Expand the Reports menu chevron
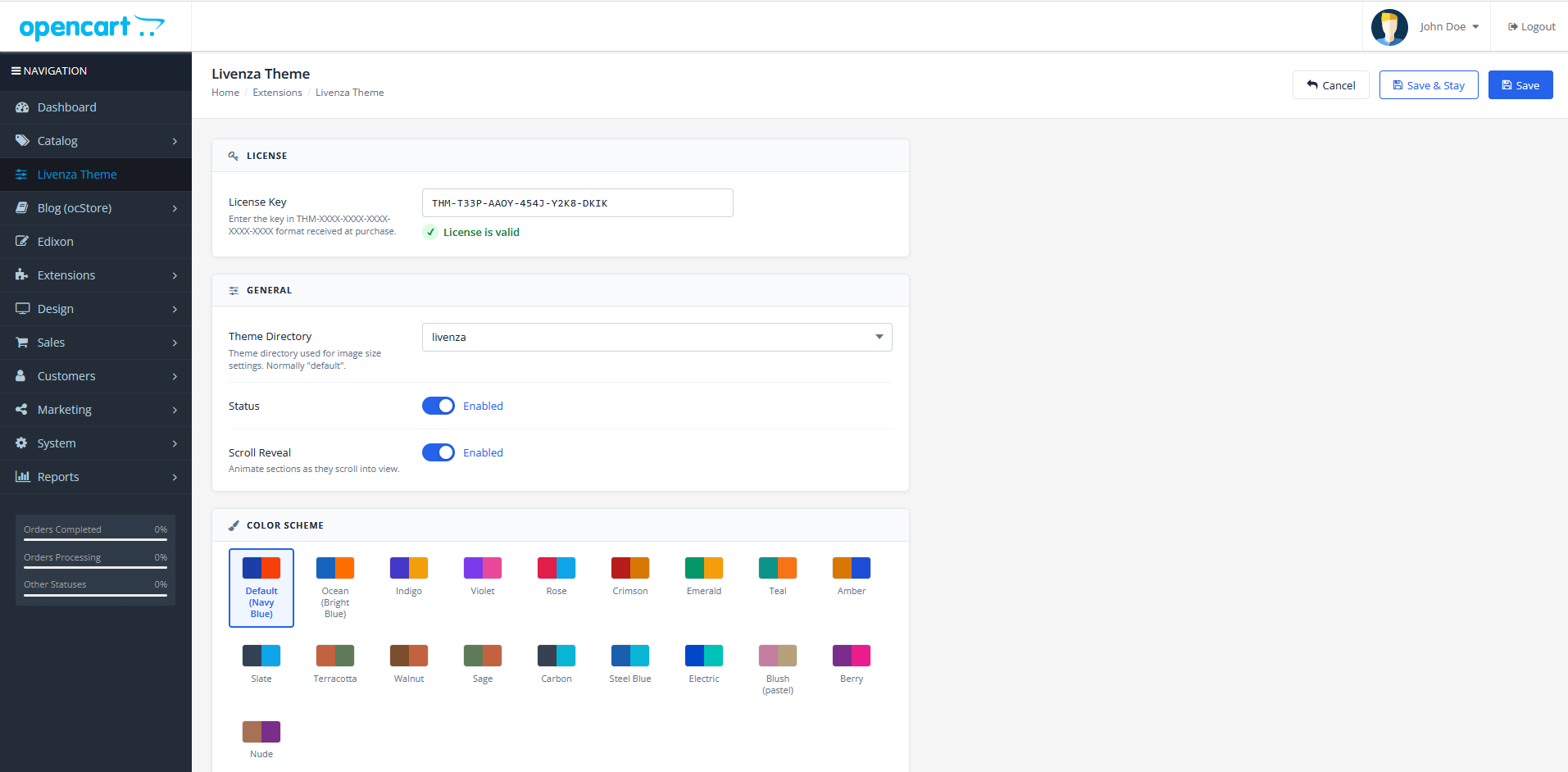 (175, 477)
